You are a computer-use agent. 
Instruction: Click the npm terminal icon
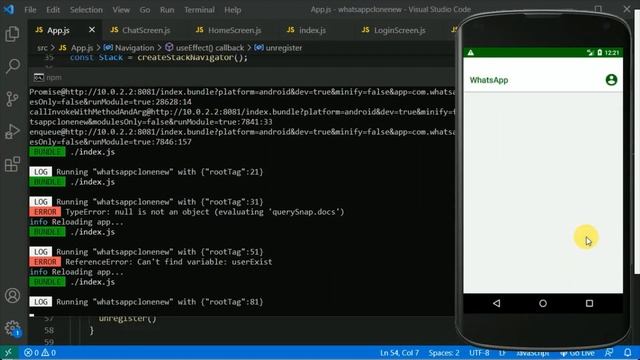(x=39, y=77)
